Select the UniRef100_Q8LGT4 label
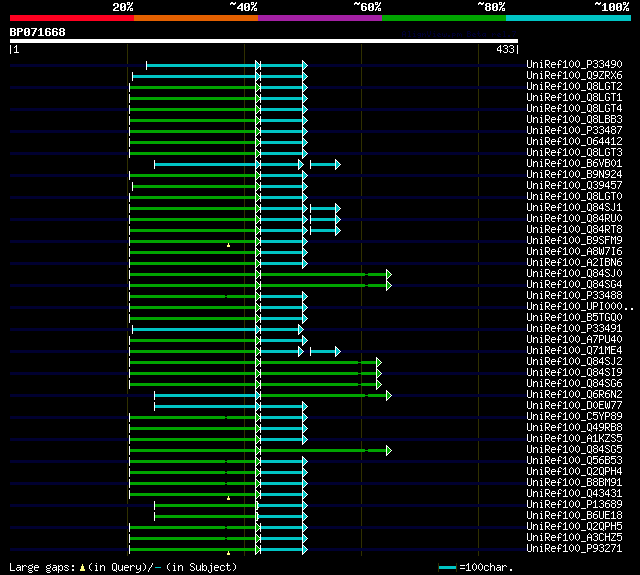The width and height of the screenshot is (640, 575). 574,108
